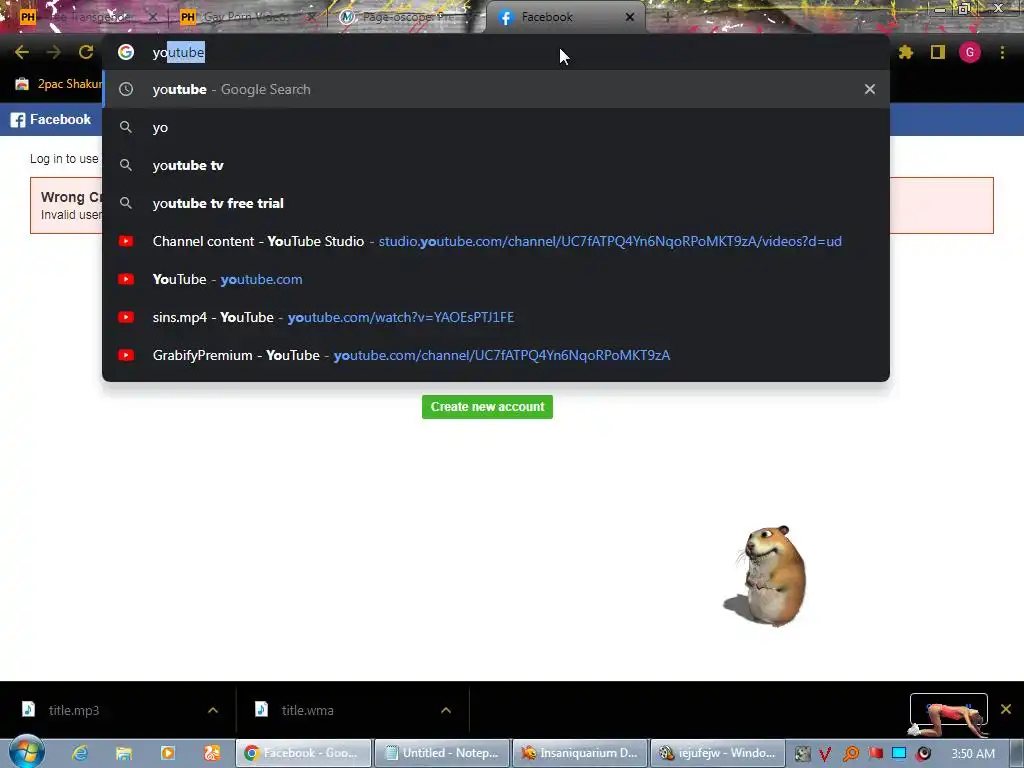Image resolution: width=1024 pixels, height=768 pixels.
Task: Open a new tab with the plus button
Action: click(x=667, y=17)
